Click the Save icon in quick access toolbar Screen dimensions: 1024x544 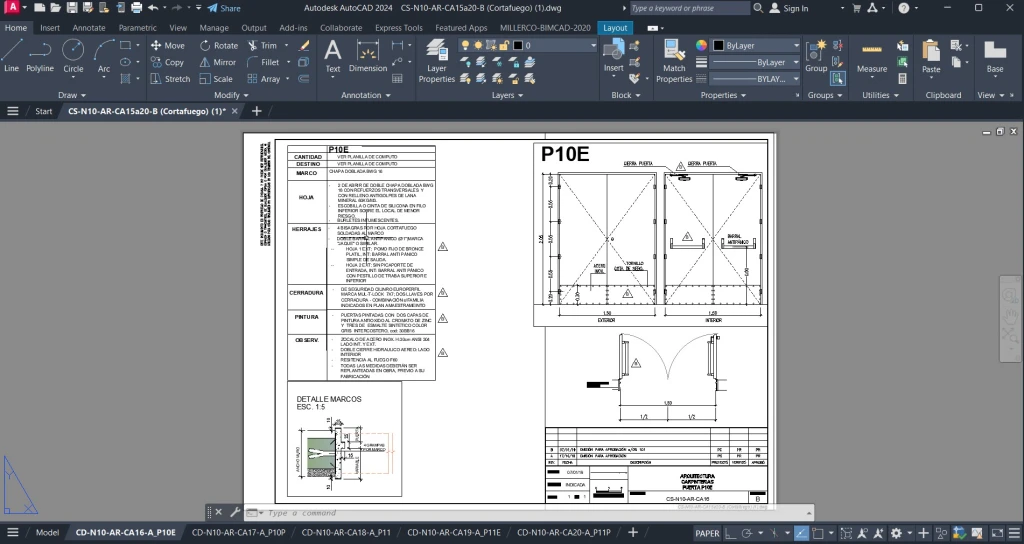click(x=72, y=8)
